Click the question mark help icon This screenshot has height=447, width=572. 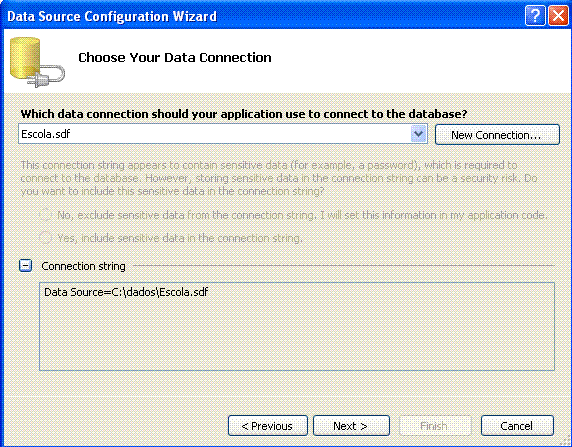tap(535, 16)
